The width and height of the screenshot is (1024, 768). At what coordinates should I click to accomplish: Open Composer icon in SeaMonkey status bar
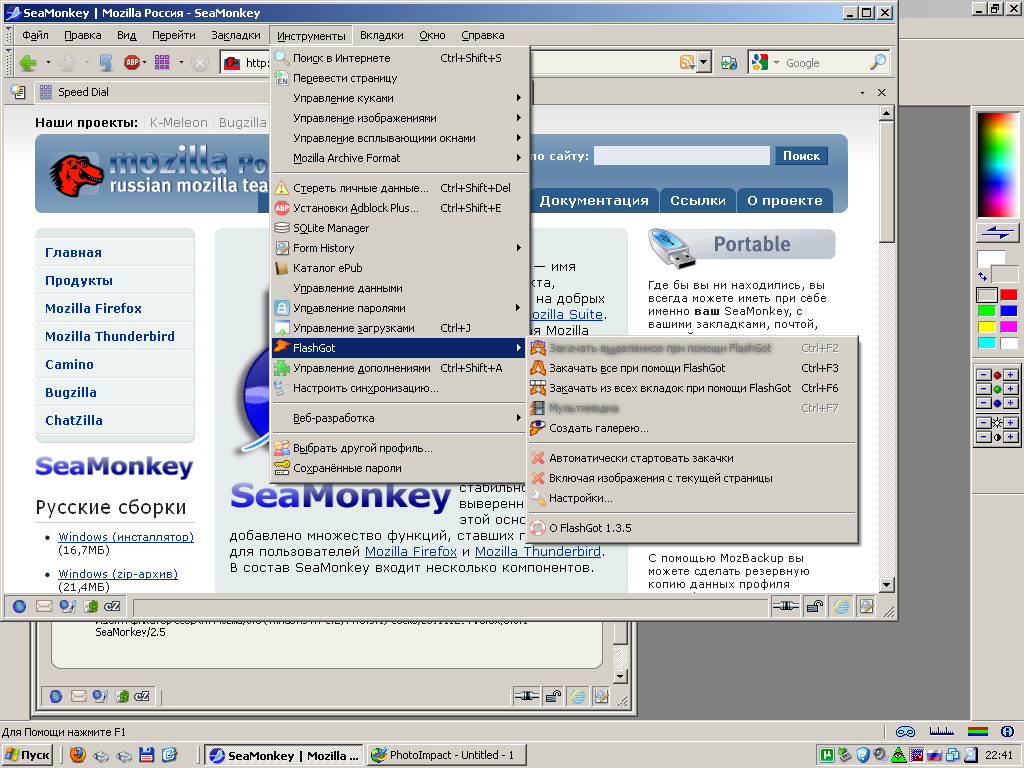click(67, 607)
